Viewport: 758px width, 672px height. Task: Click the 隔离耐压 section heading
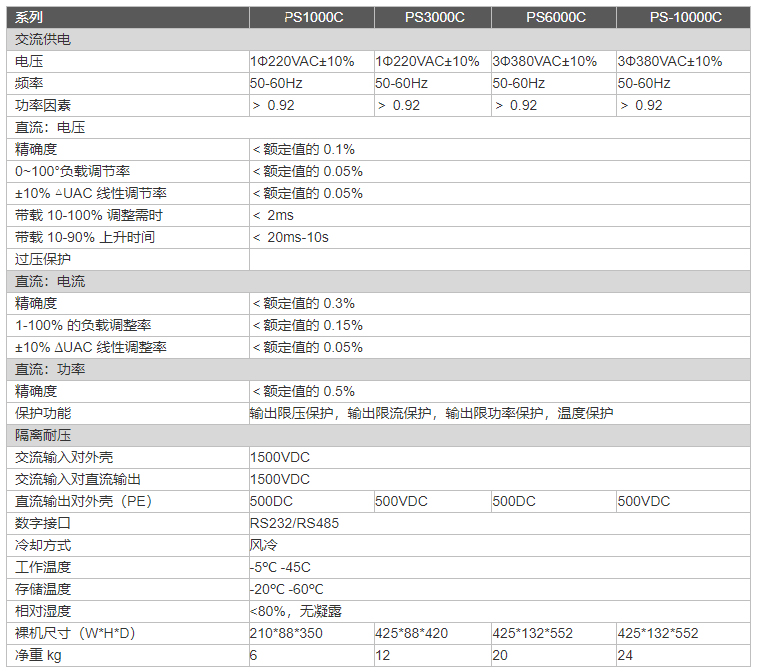(x=43, y=436)
